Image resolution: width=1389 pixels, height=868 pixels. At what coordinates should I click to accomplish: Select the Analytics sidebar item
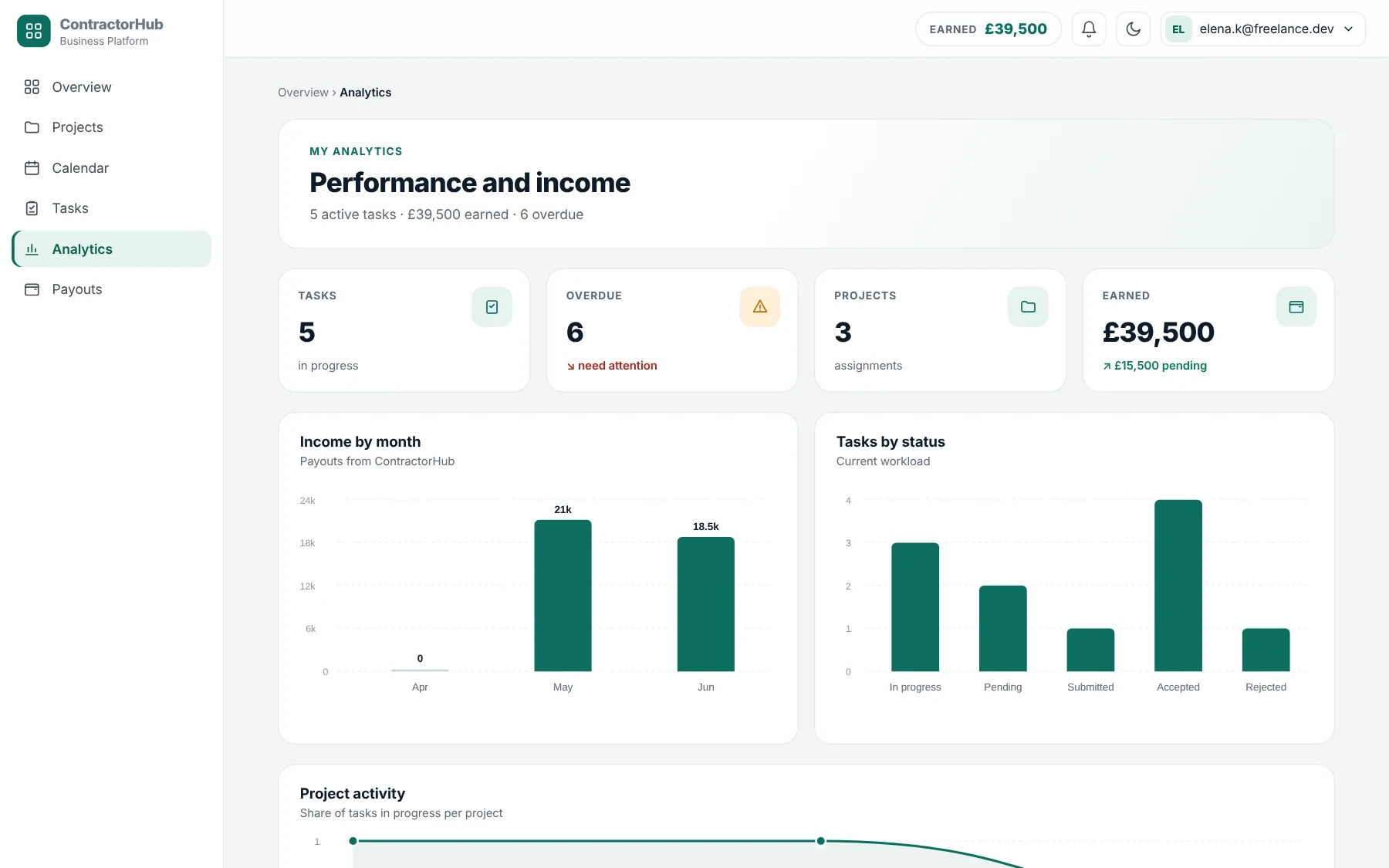point(112,249)
